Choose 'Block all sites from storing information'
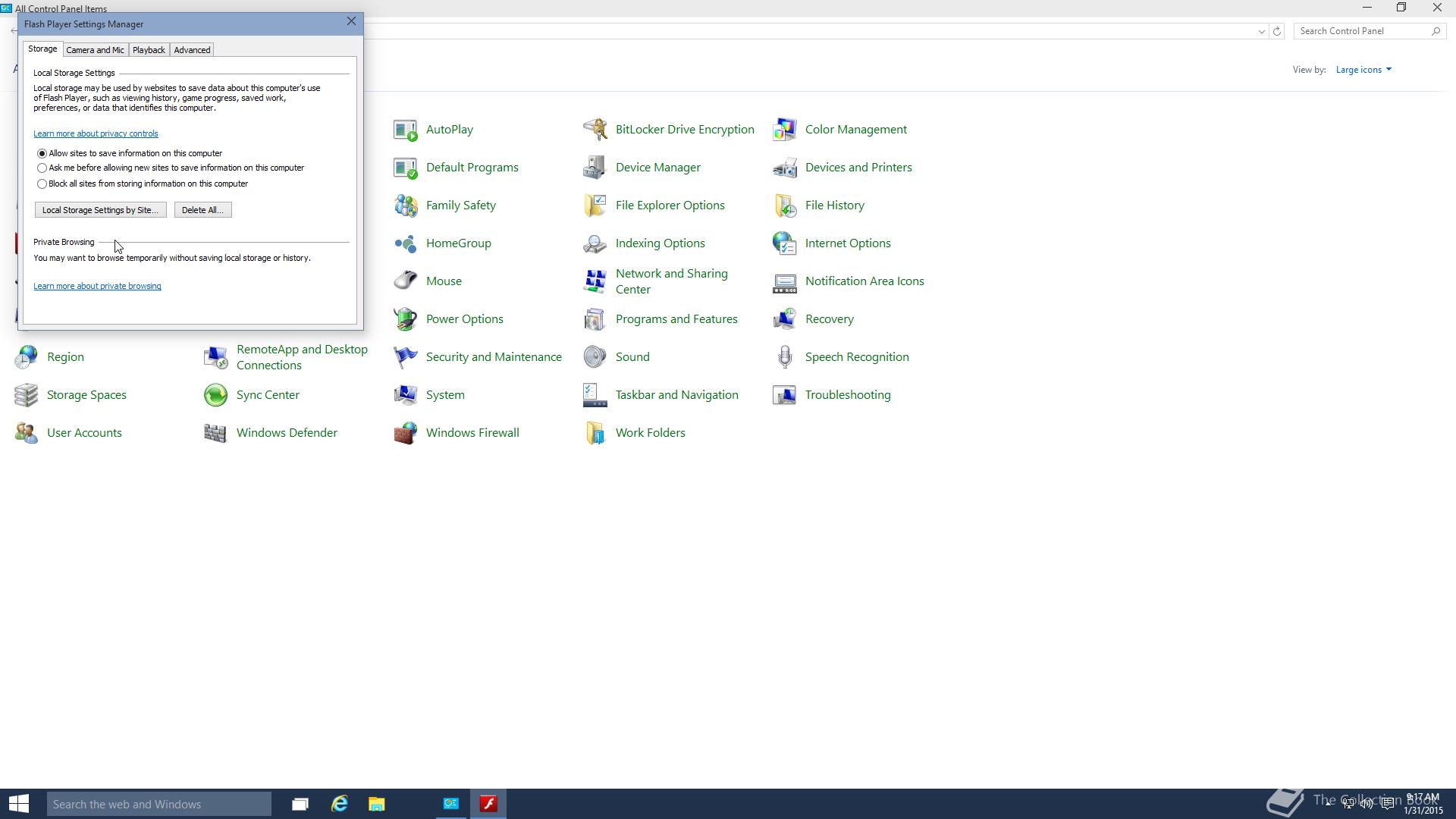This screenshot has height=819, width=1456. 42,184
